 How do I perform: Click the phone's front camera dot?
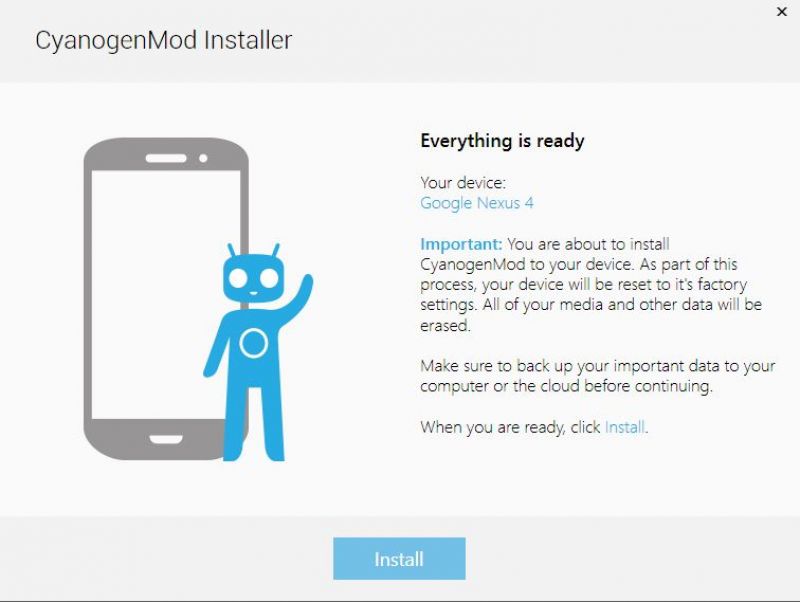pyautogui.click(x=203, y=158)
